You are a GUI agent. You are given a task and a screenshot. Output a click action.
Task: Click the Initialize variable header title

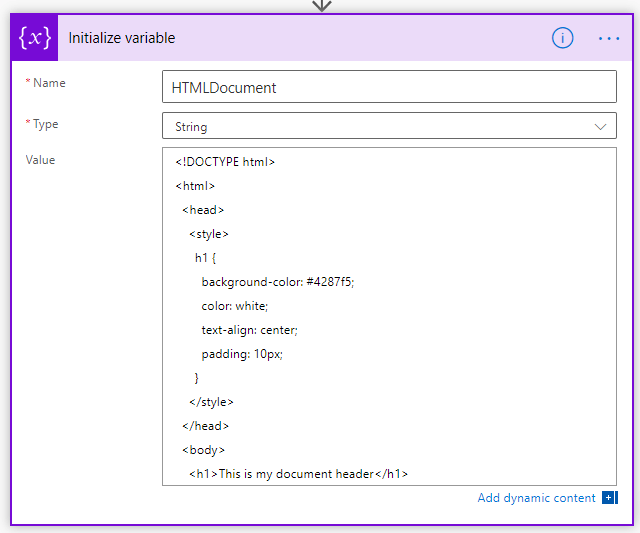122,38
